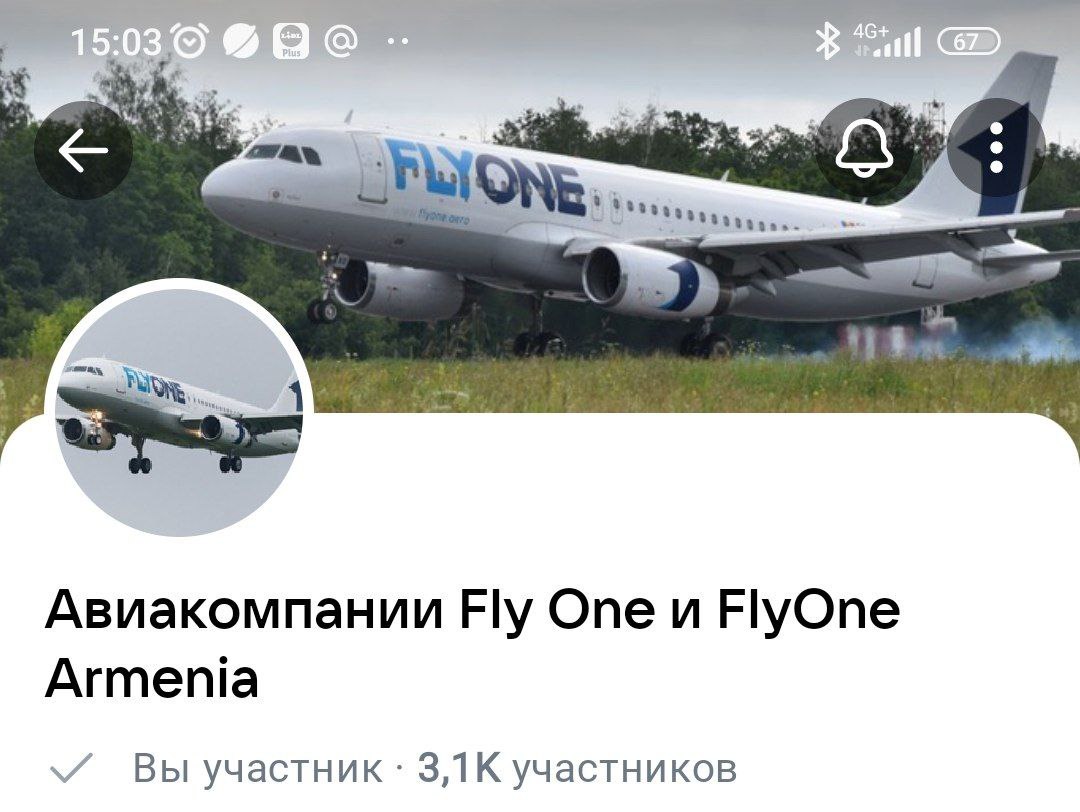Tap the 'Armenia' line of the group name
This screenshot has height=812, width=1080.
152,678
